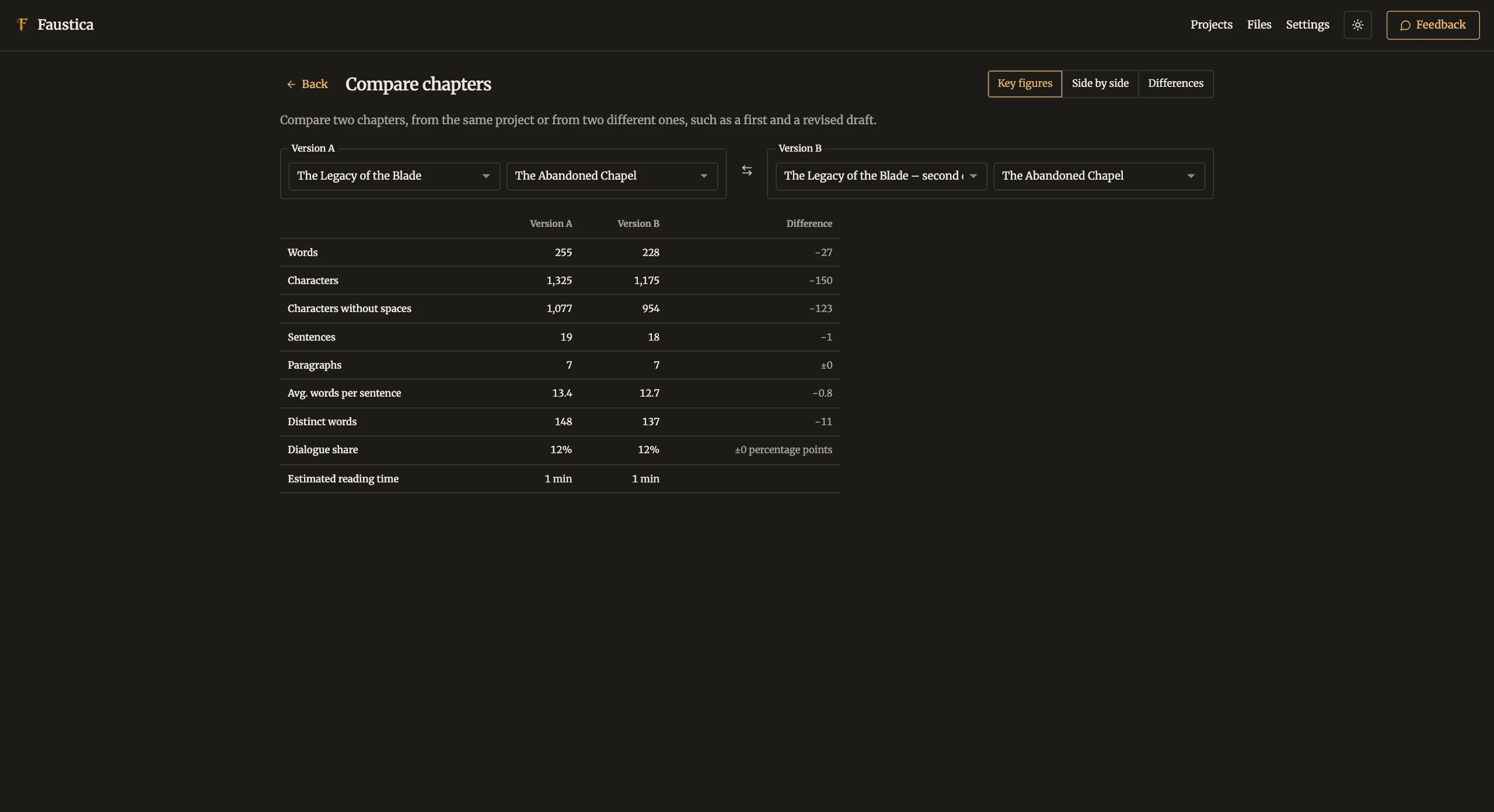Go back using the Back link
The width and height of the screenshot is (1494, 812).
(307, 84)
